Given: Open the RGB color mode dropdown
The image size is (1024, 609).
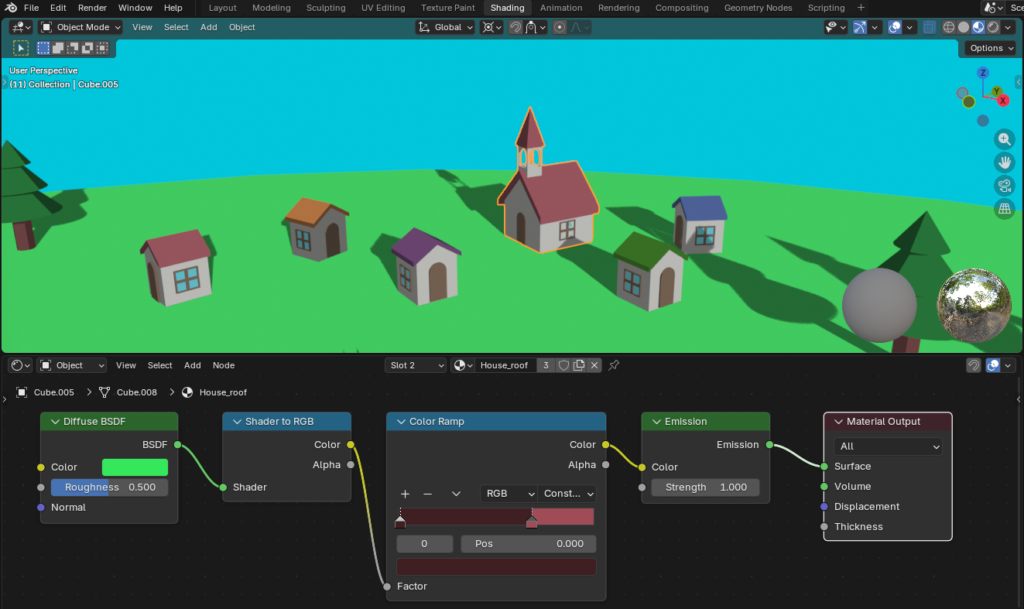Looking at the screenshot, I should click(509, 494).
